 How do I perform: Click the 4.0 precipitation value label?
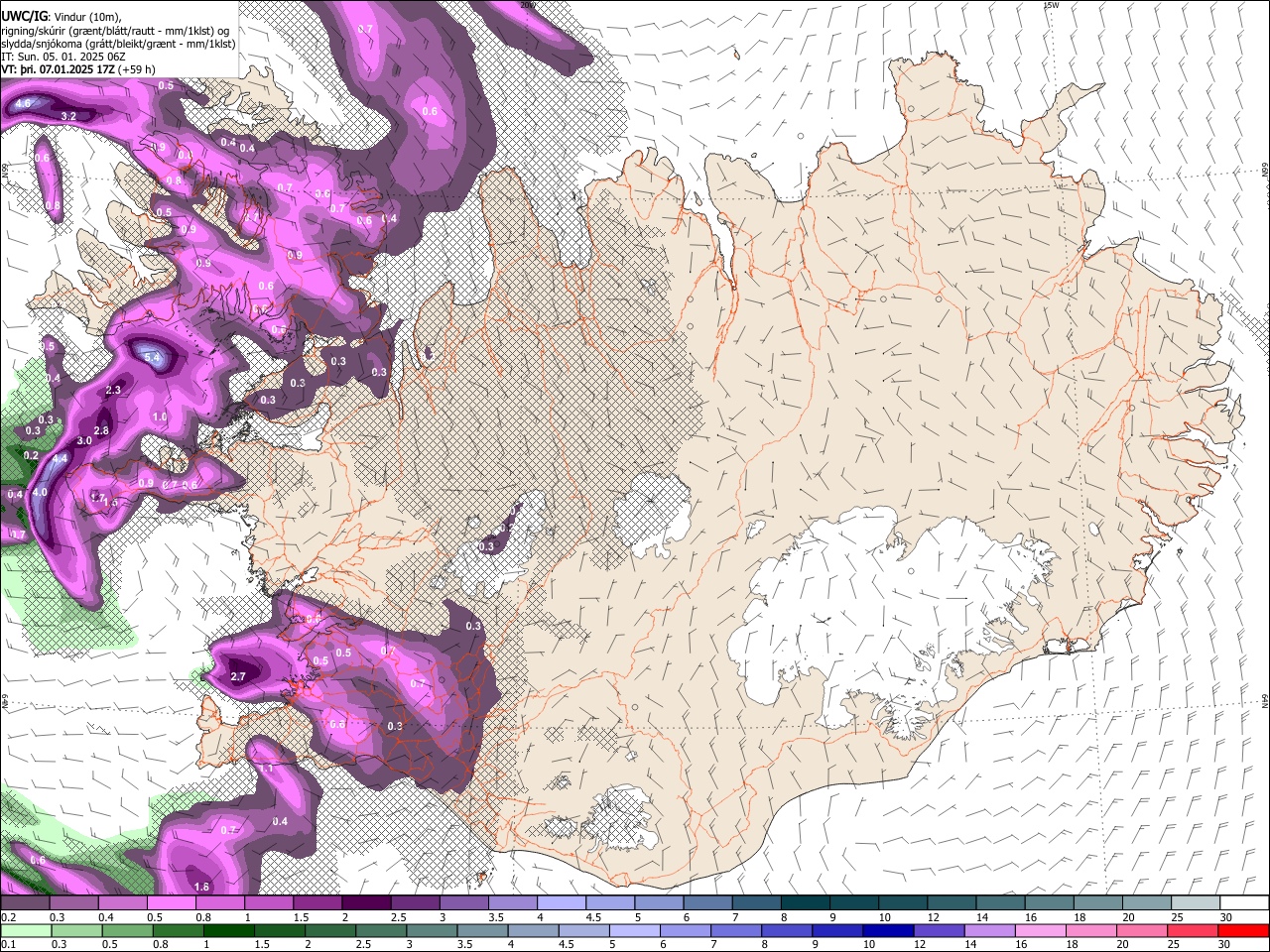click(40, 492)
